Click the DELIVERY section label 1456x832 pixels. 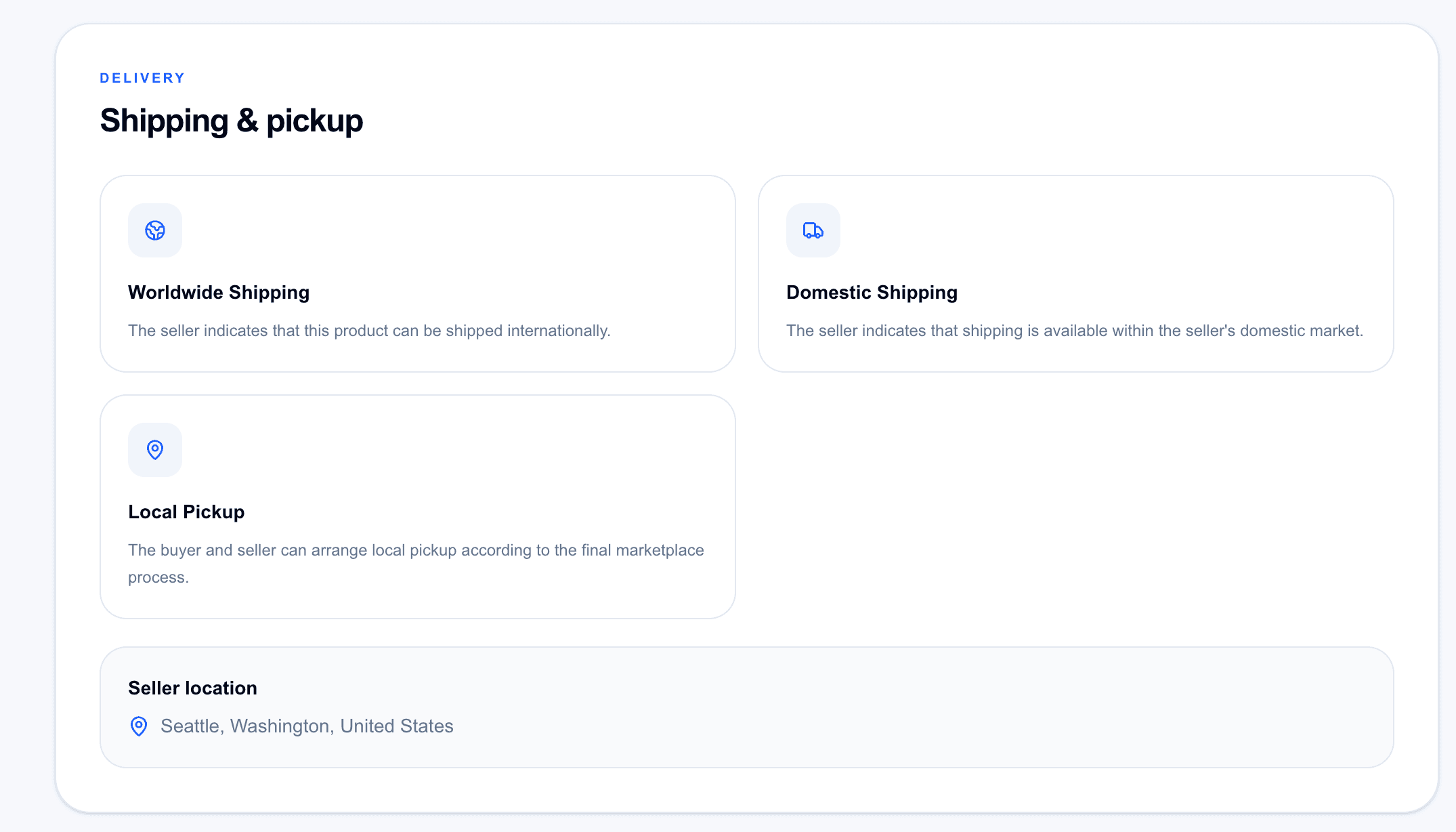tap(142, 78)
